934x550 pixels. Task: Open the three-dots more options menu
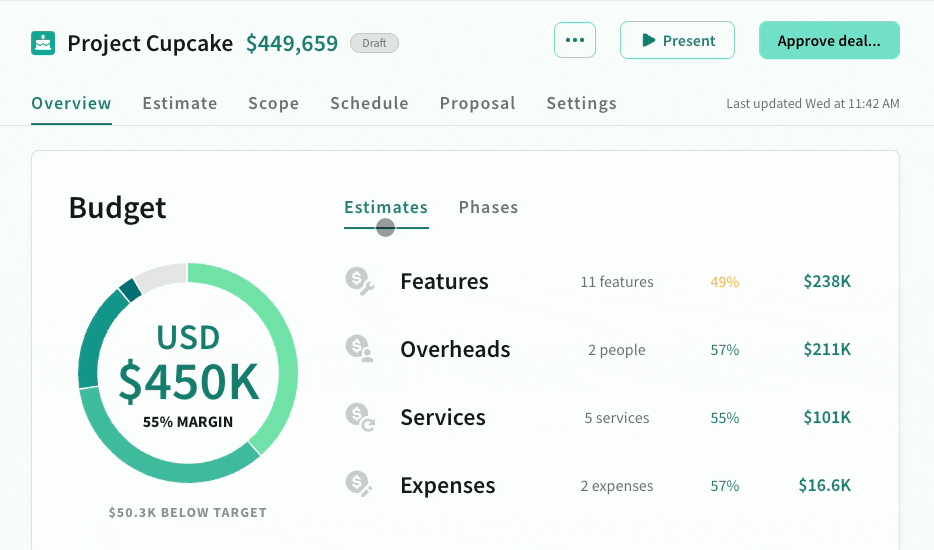click(x=575, y=41)
